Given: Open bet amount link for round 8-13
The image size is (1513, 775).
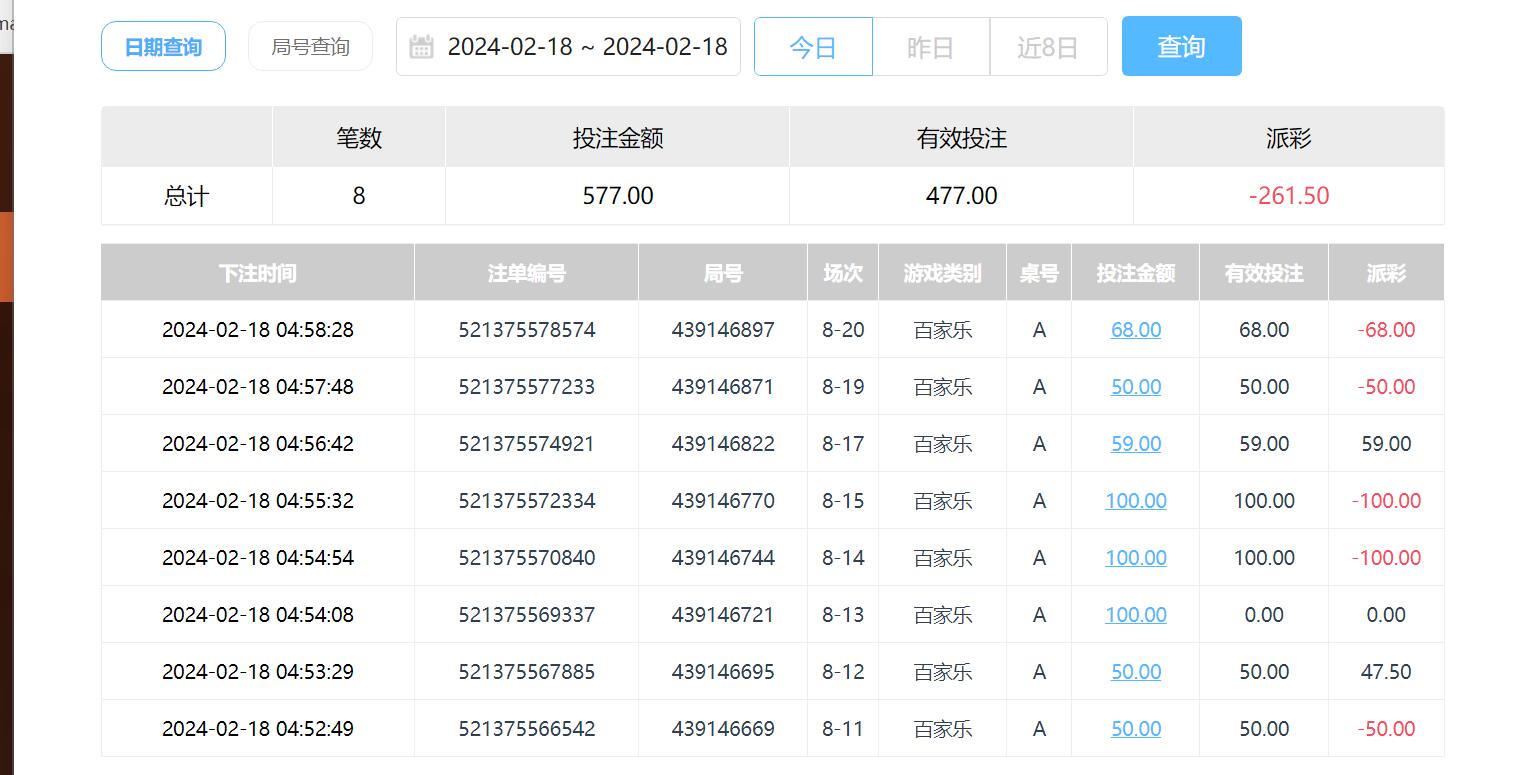Looking at the screenshot, I should click(x=1135, y=615).
